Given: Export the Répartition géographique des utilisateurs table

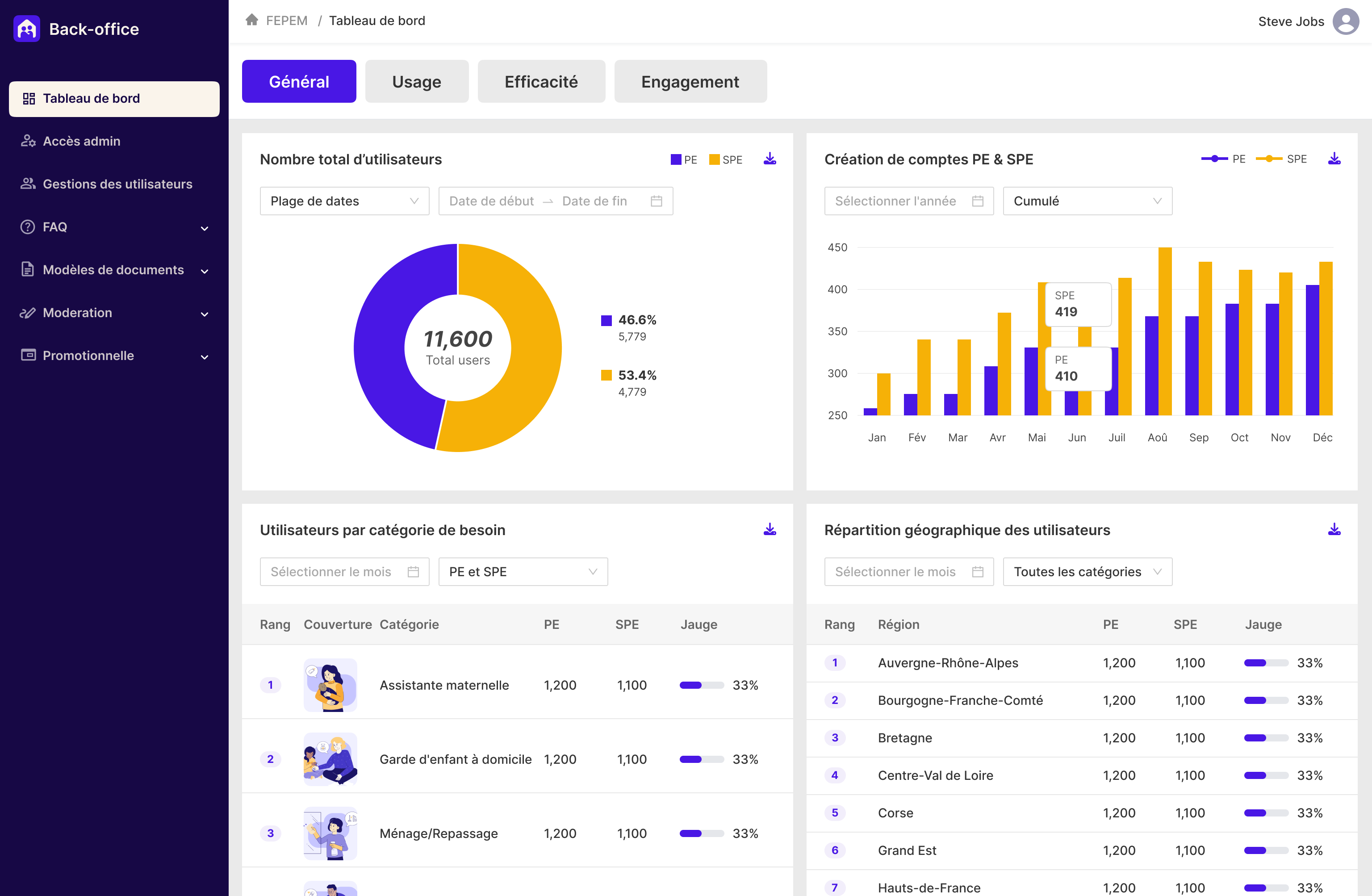Looking at the screenshot, I should point(1334,529).
